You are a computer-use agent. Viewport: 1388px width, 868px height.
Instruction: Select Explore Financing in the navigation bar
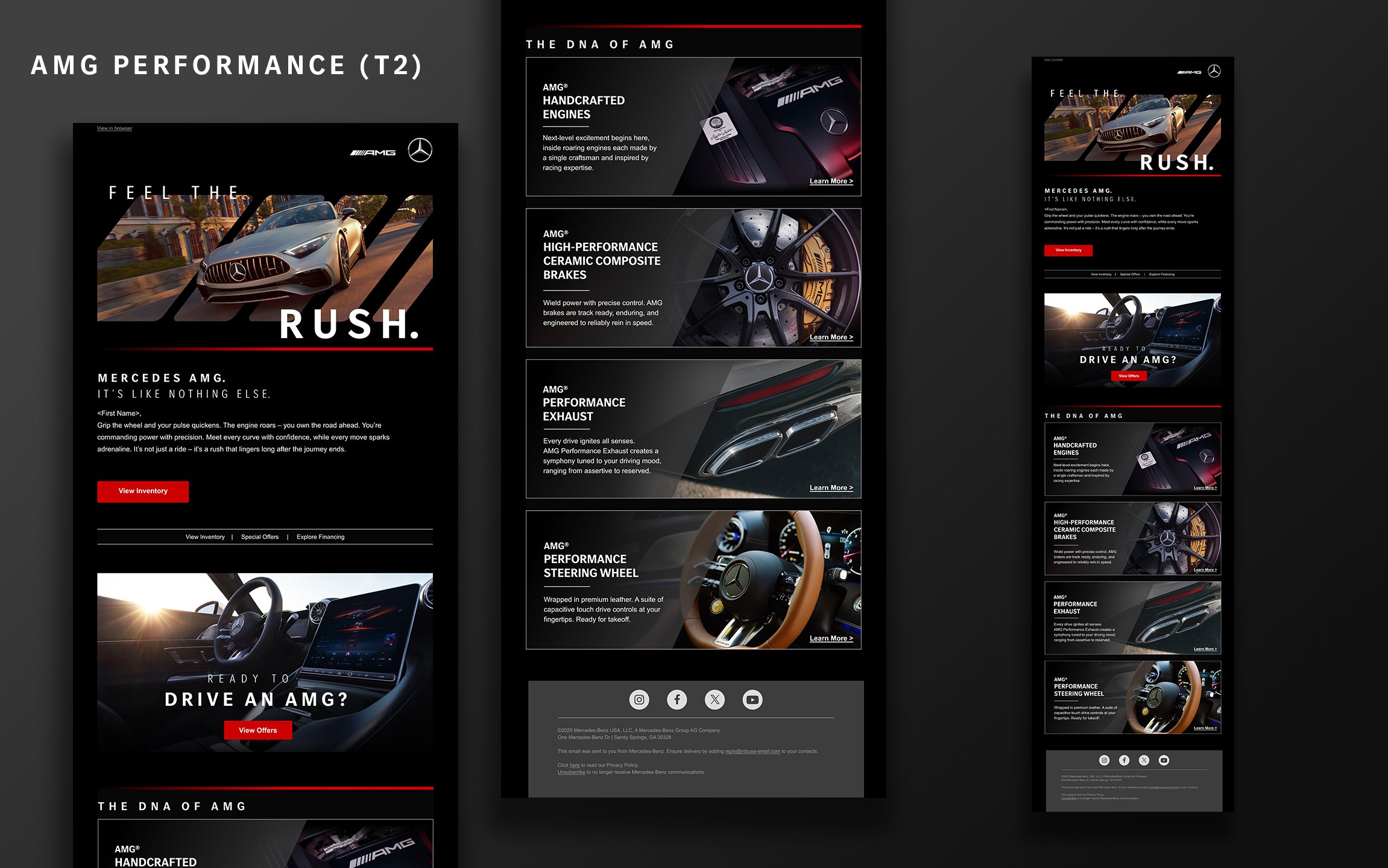(x=320, y=537)
